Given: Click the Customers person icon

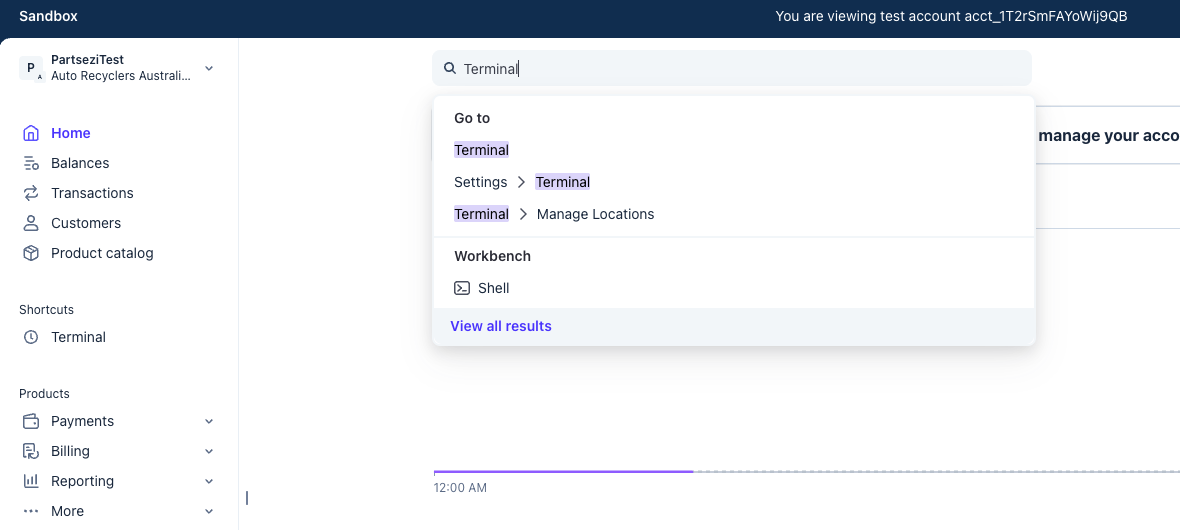Looking at the screenshot, I should [x=31, y=223].
